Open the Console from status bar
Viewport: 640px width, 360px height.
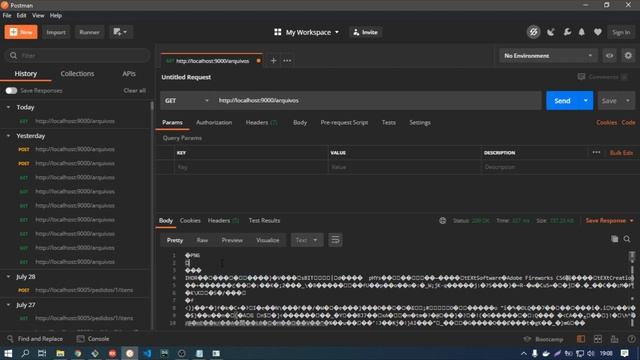[93, 339]
